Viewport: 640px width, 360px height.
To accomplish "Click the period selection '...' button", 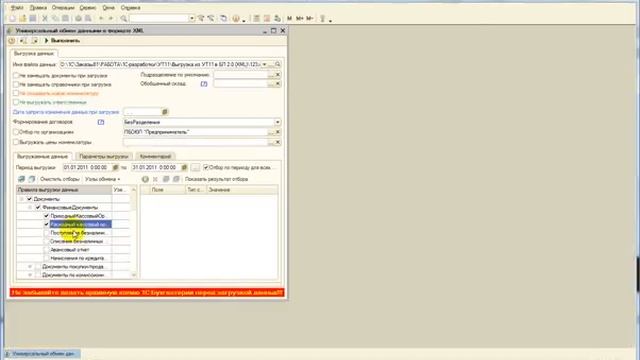I will (x=195, y=167).
